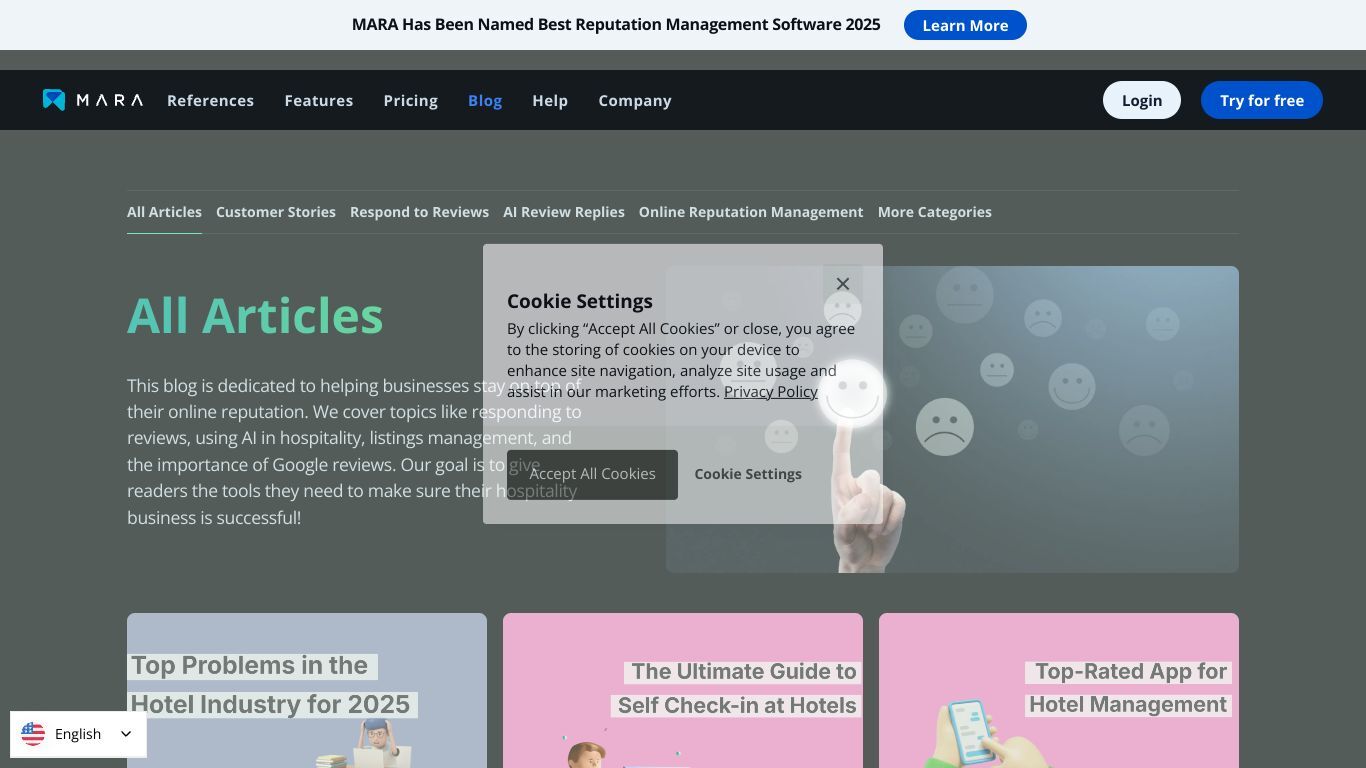Select the AI Review Replies tab
The height and width of the screenshot is (768, 1366).
pos(564,212)
